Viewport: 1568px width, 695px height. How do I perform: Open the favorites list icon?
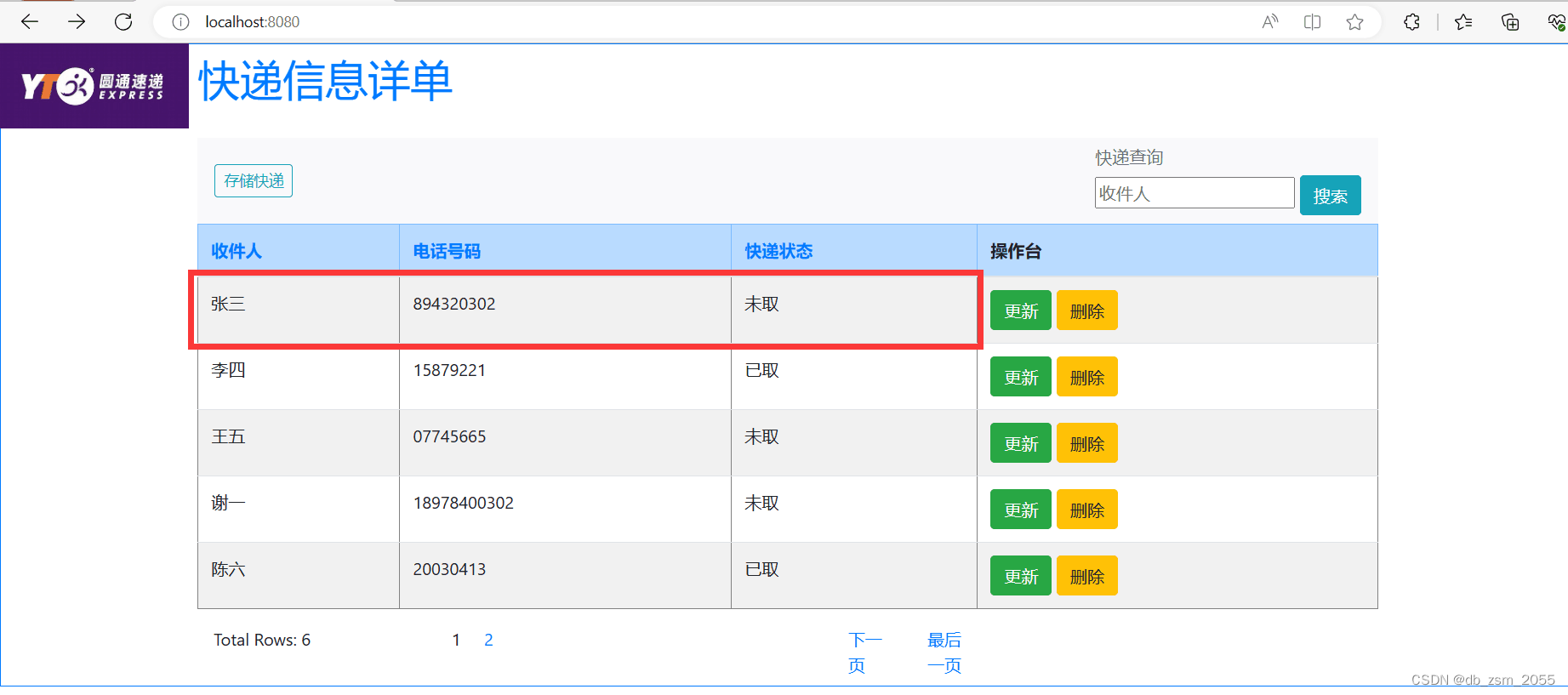[x=1463, y=22]
